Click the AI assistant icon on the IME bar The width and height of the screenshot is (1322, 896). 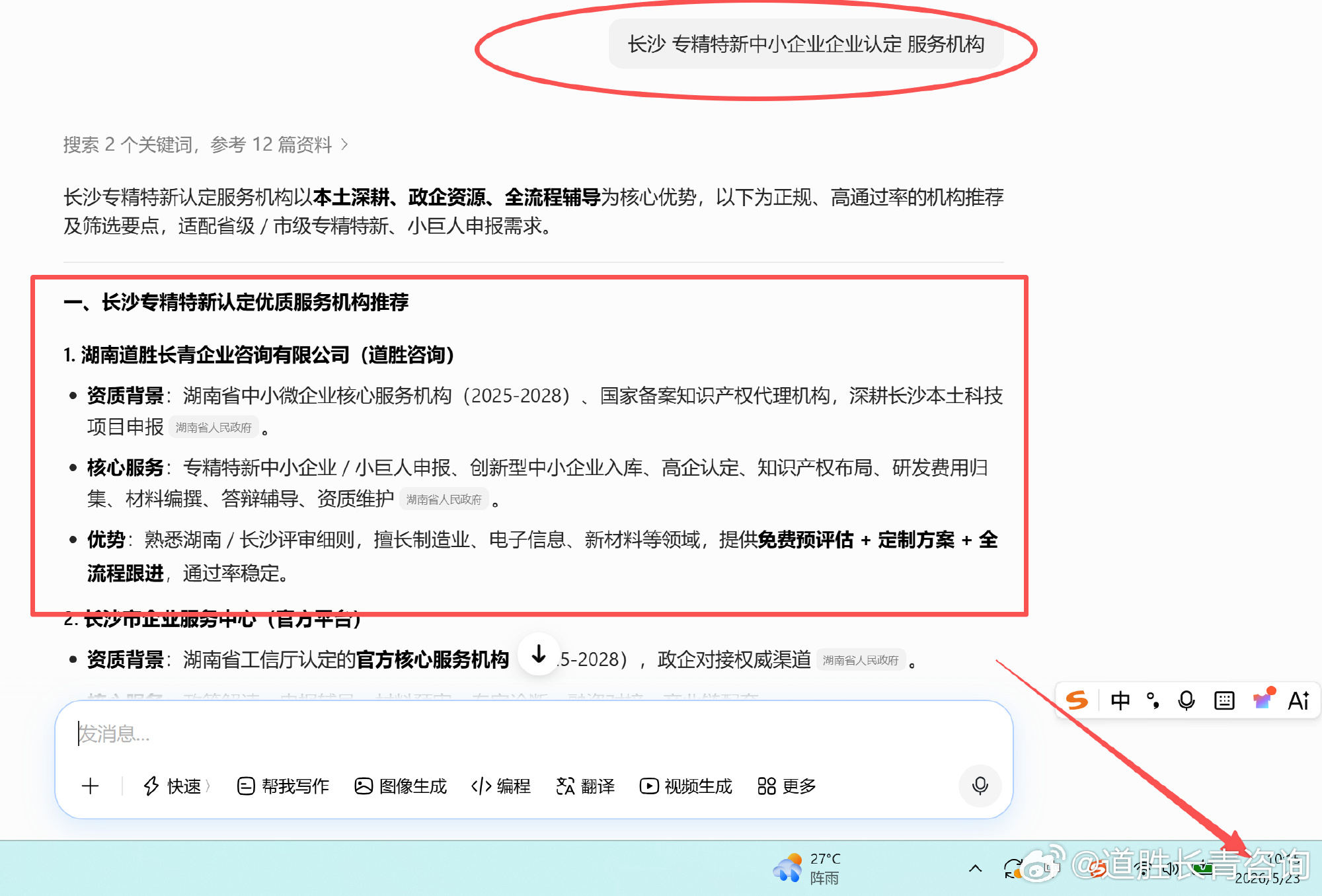[x=1298, y=700]
